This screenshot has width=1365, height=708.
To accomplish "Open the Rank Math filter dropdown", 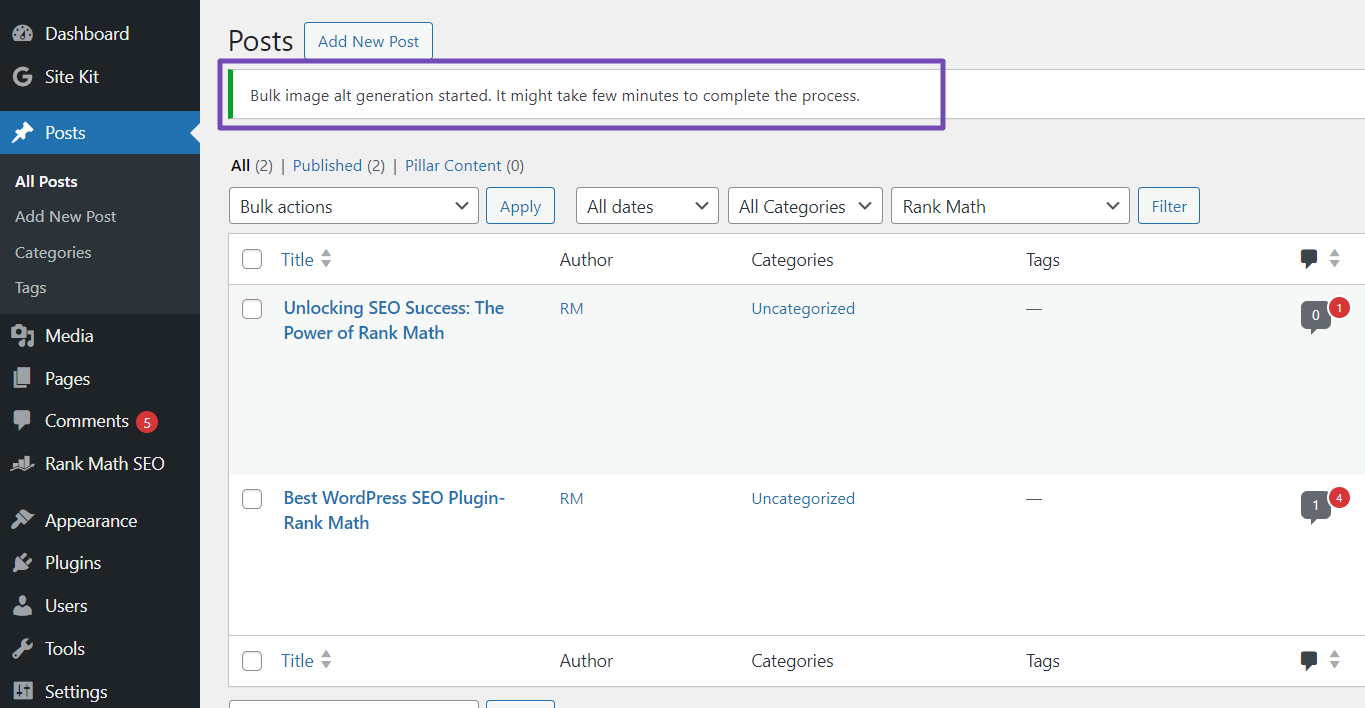I will point(1010,206).
